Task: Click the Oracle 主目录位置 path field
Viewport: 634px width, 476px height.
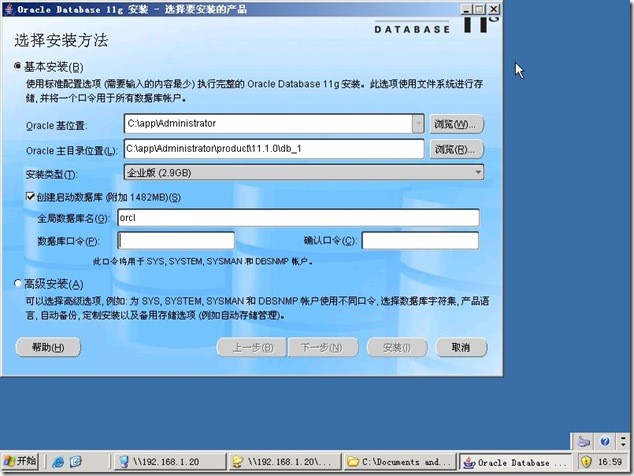Action: [272, 150]
